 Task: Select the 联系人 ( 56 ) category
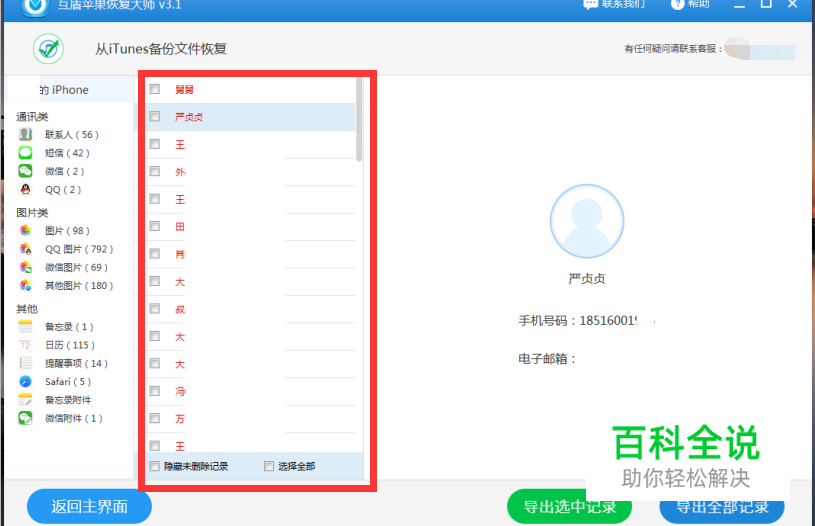click(x=72, y=135)
